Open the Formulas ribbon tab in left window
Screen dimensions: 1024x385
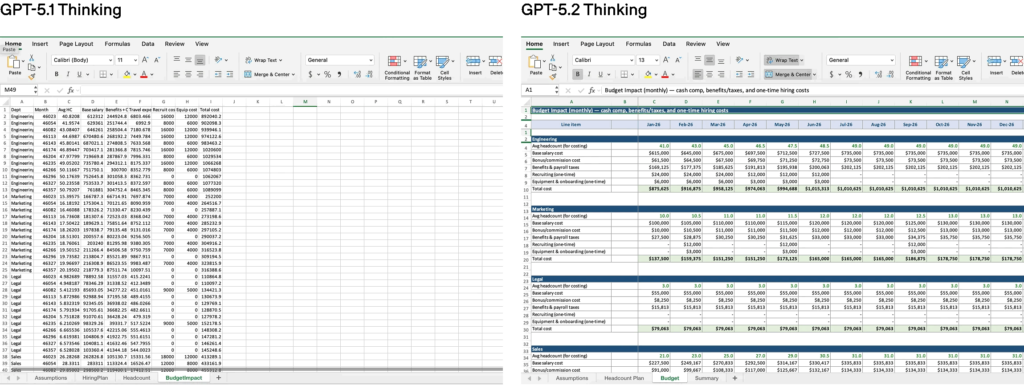(x=118, y=44)
